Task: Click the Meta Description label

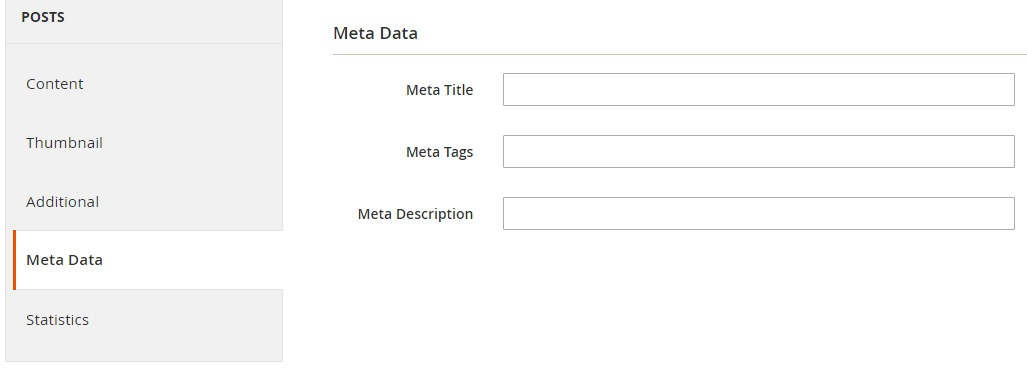Action: [415, 214]
